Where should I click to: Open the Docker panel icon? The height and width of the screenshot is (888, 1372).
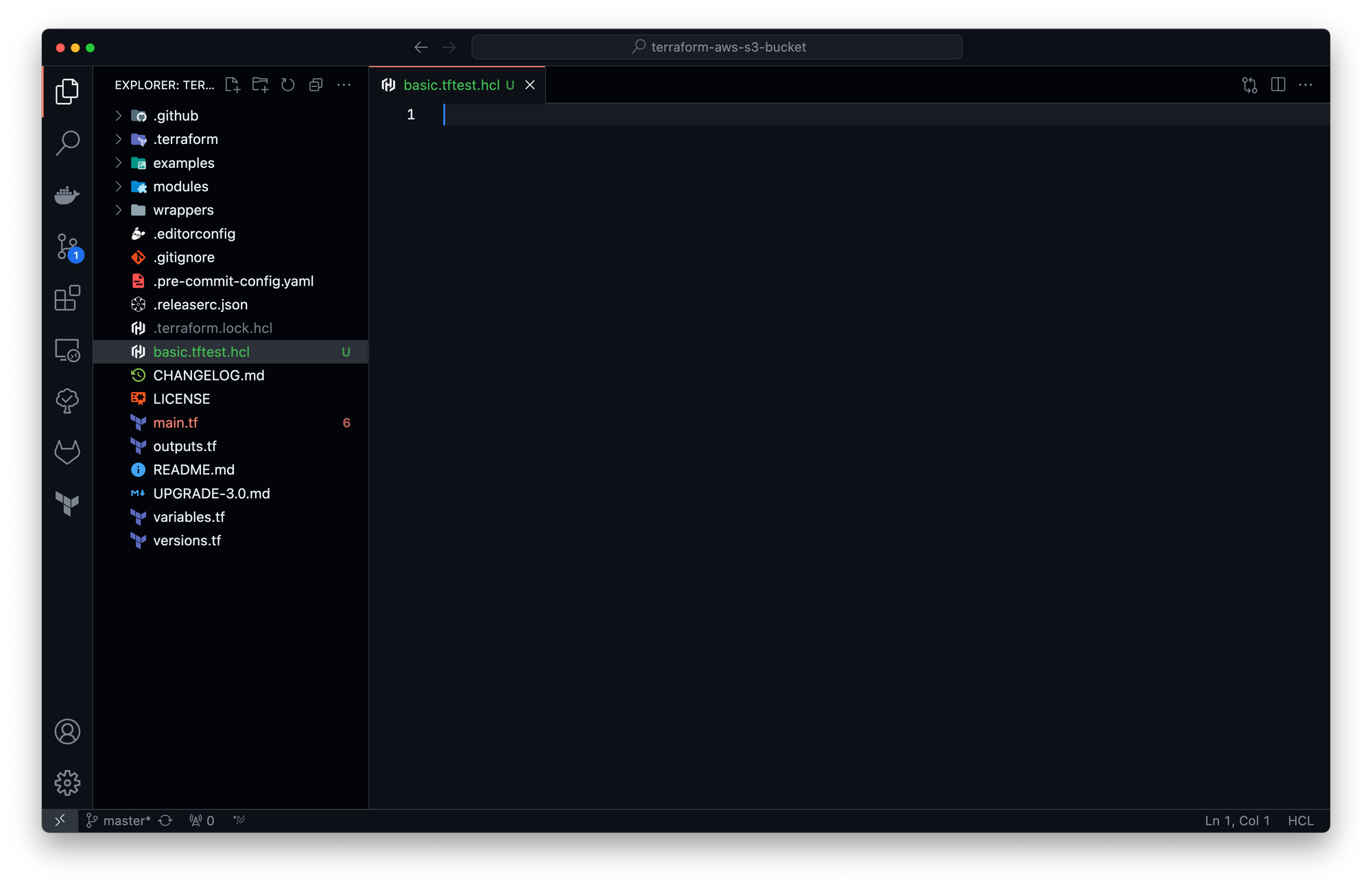point(67,195)
